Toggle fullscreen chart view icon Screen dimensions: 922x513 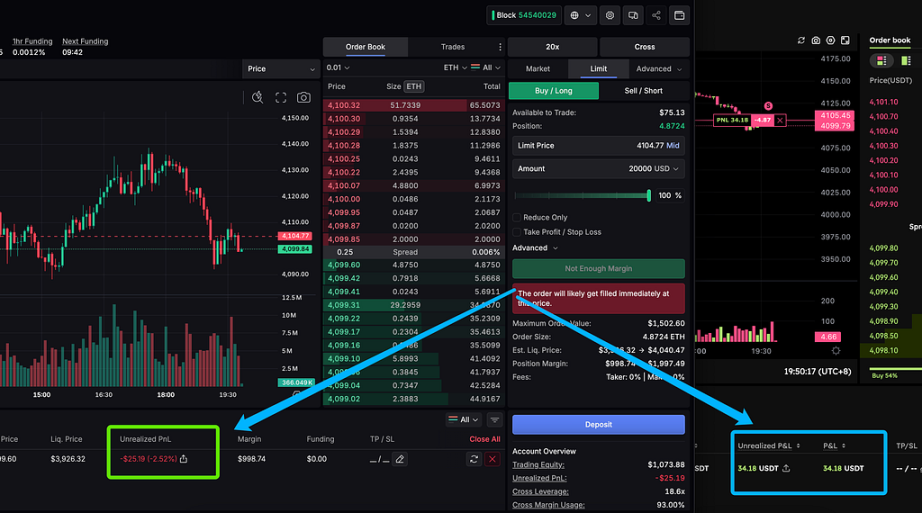point(281,97)
